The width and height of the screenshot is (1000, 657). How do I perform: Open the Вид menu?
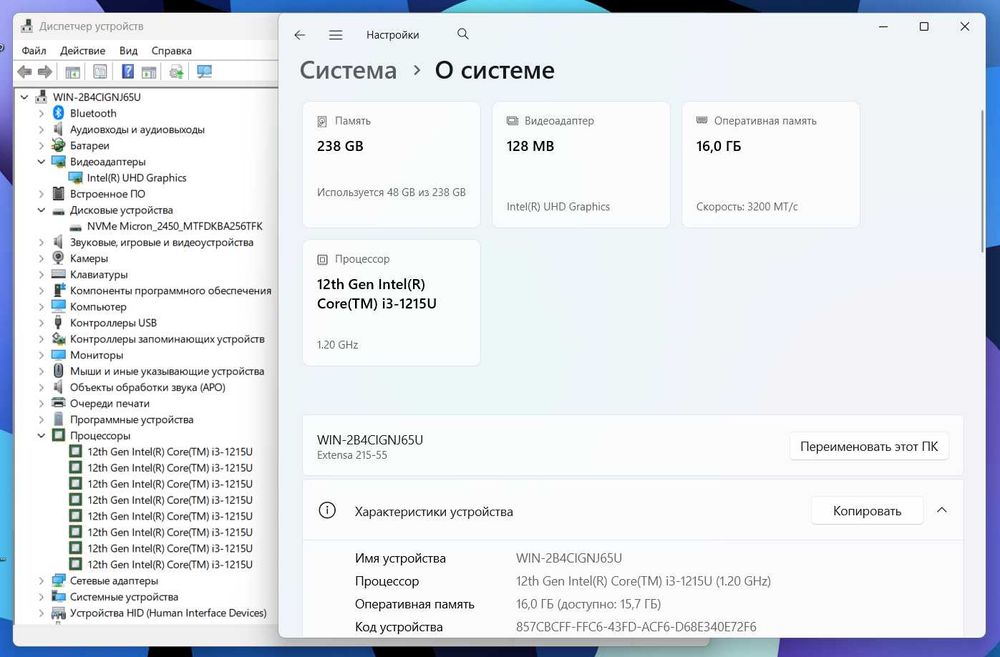(128, 50)
